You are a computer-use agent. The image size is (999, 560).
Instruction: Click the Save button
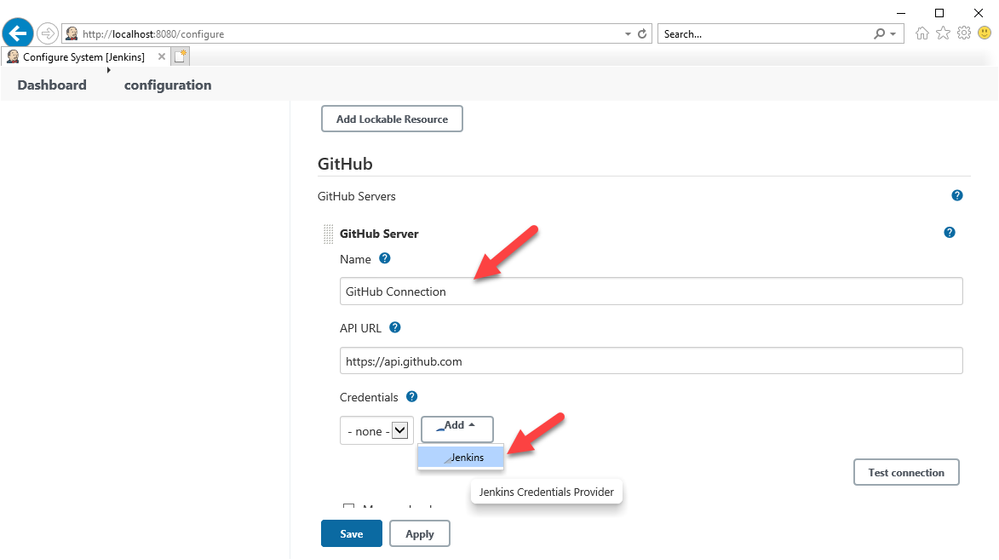coord(352,534)
